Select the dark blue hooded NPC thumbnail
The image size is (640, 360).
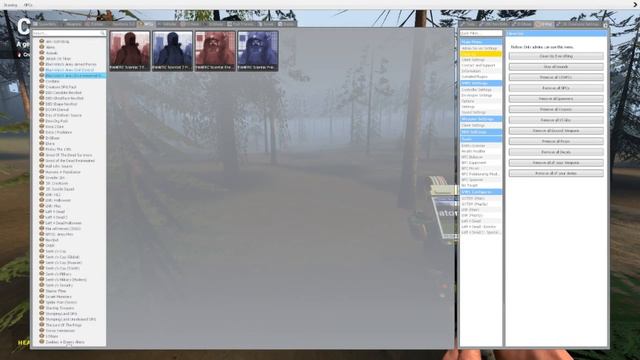pos(172,51)
